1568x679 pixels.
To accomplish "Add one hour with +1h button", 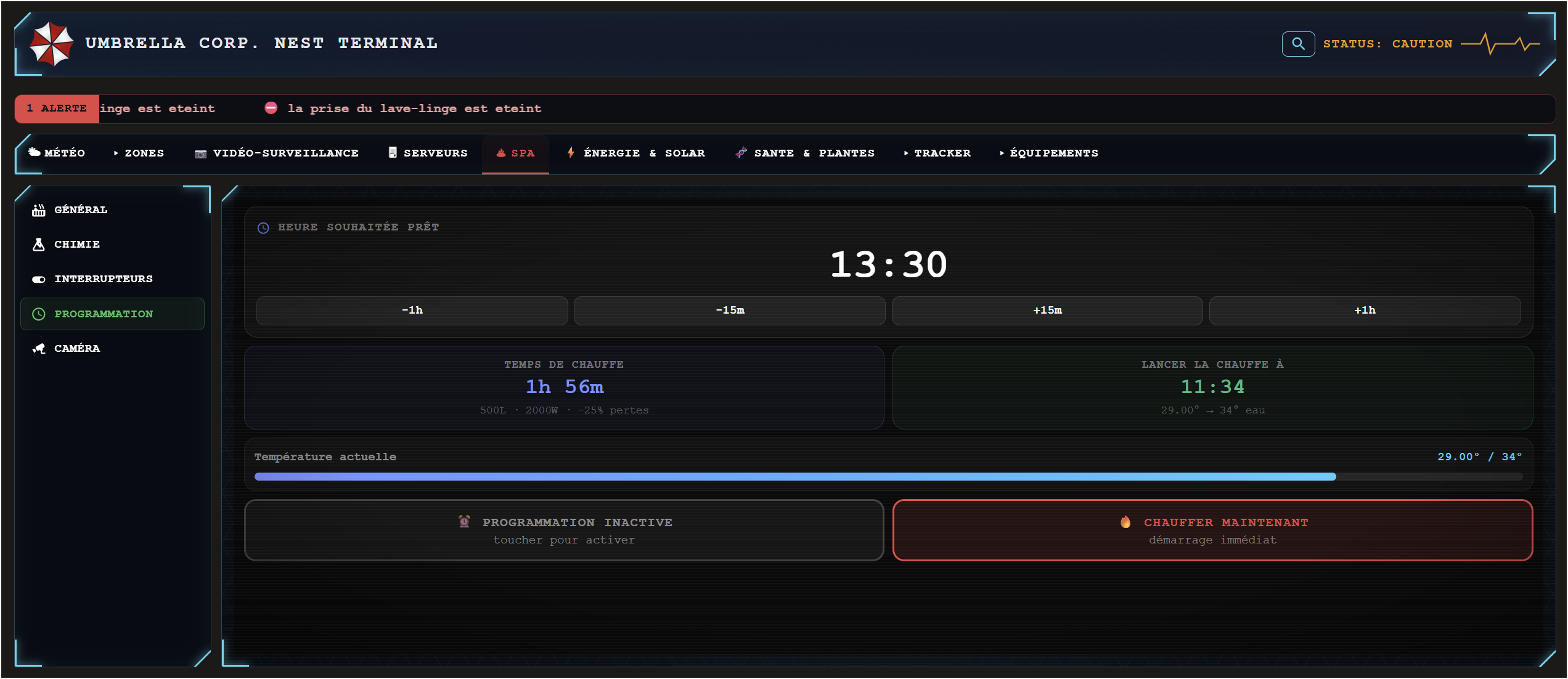I will [x=1365, y=311].
